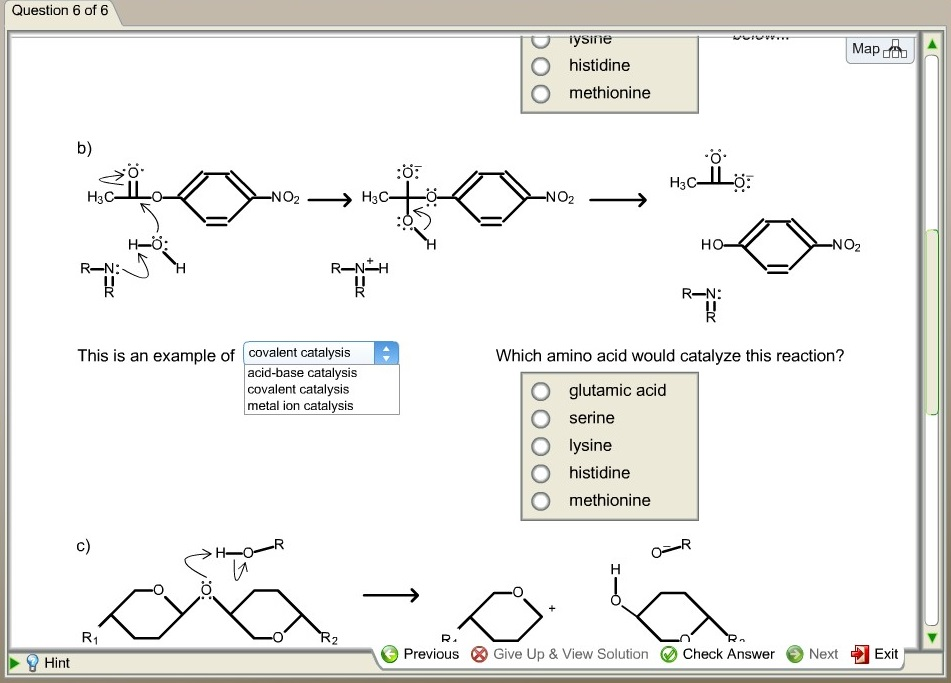Screen dimensions: 951x683
Task: Select histidine in the bottom answer list
Action: (541, 473)
